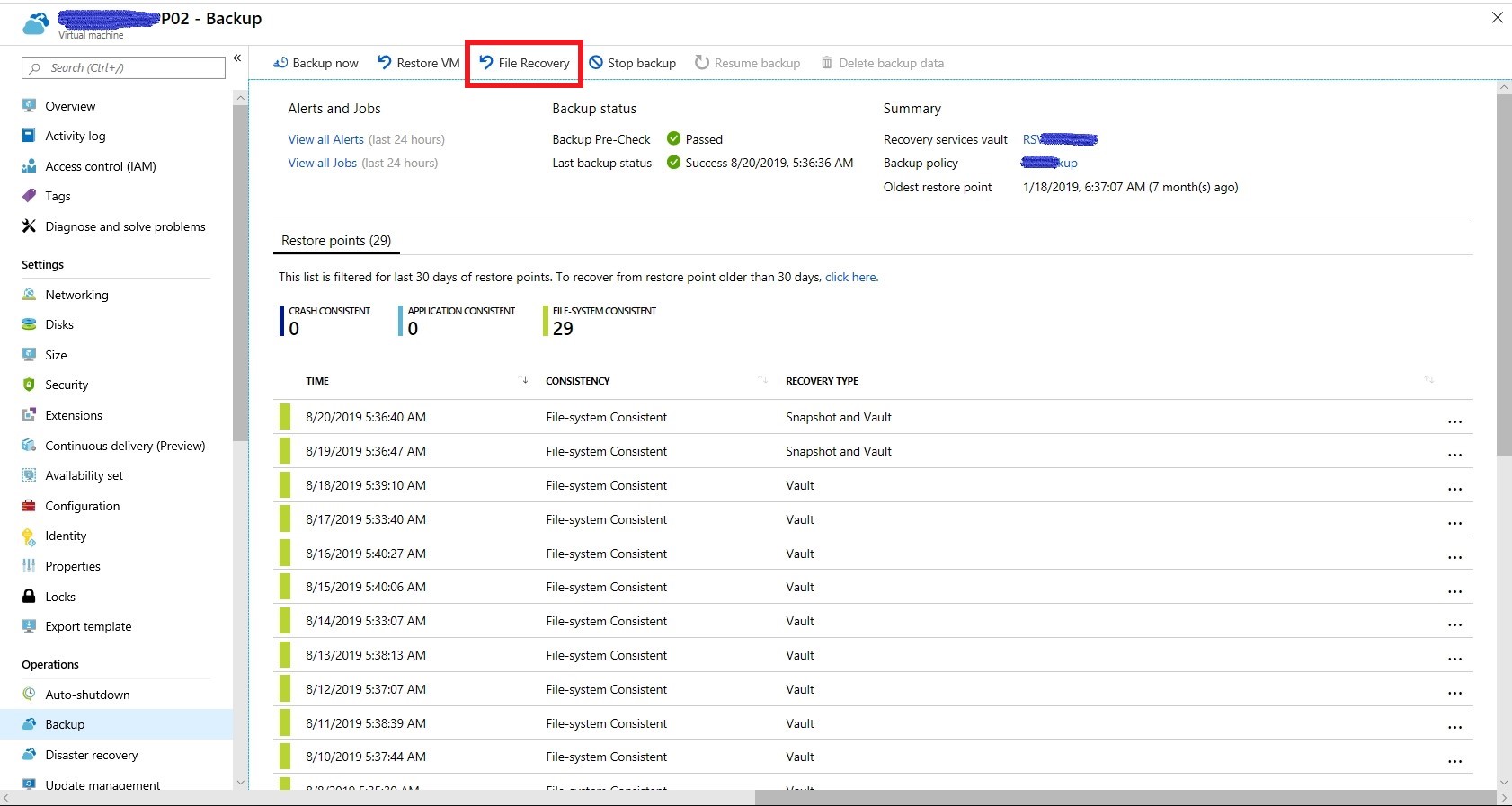Focus the Search (Ctrl+/) input field
The width and height of the screenshot is (1512, 806).
point(124,68)
